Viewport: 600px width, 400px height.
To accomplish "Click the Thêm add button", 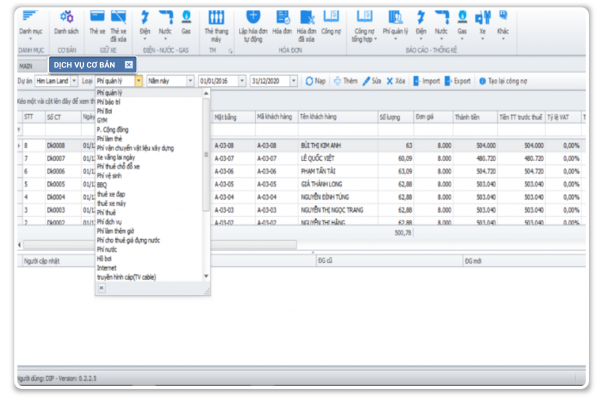I will pos(346,80).
